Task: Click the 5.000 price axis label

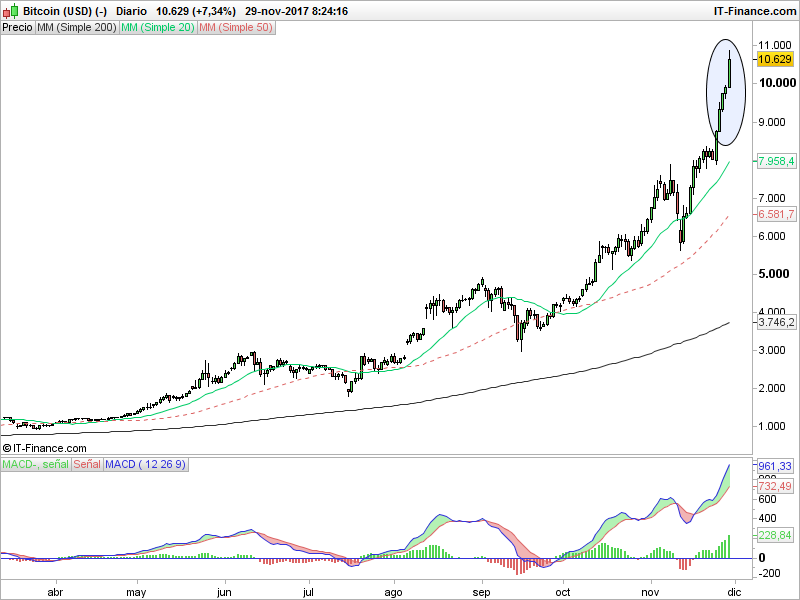Action: (x=774, y=274)
